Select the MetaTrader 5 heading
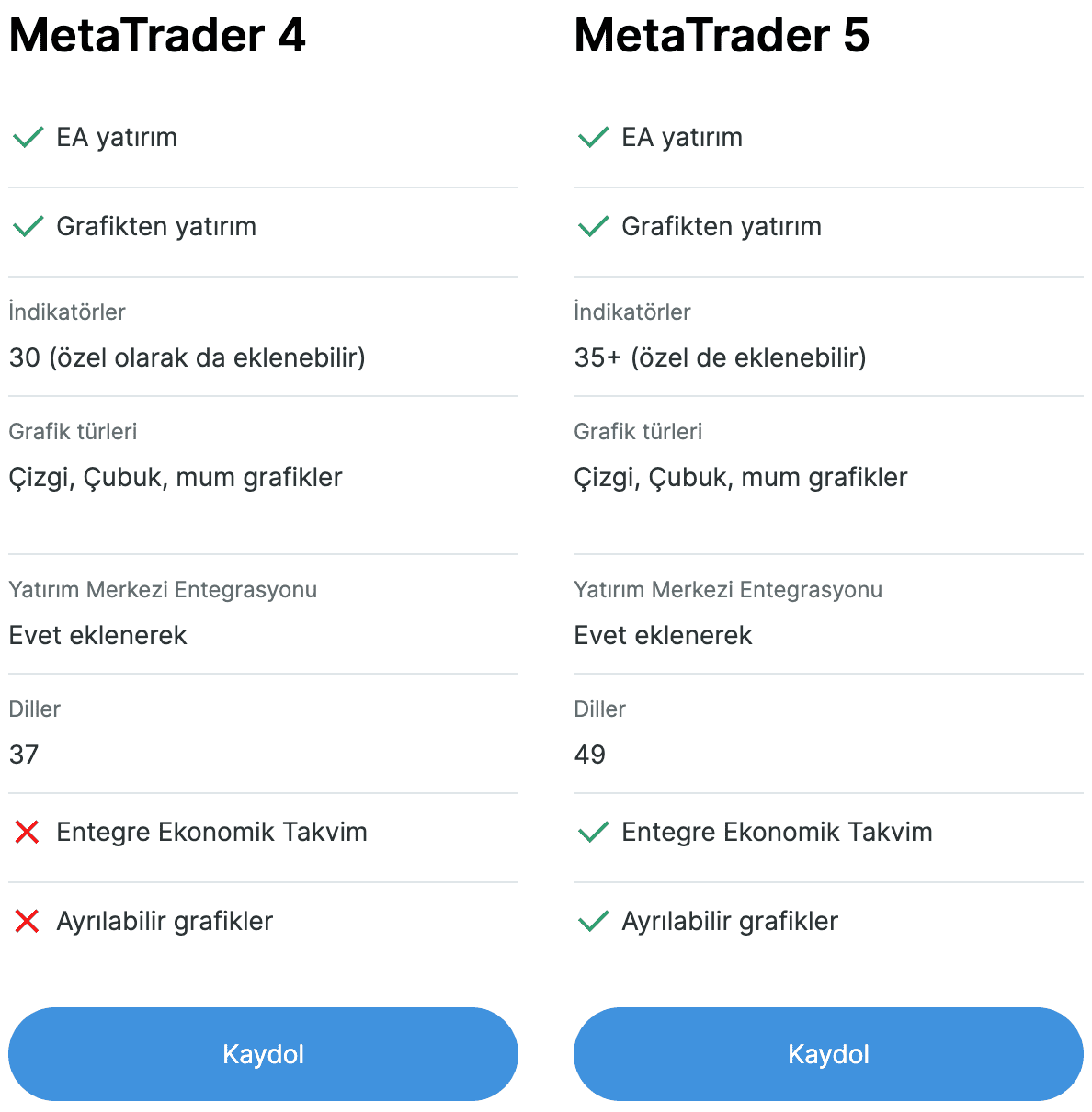The image size is (1092, 1112). pos(722,36)
